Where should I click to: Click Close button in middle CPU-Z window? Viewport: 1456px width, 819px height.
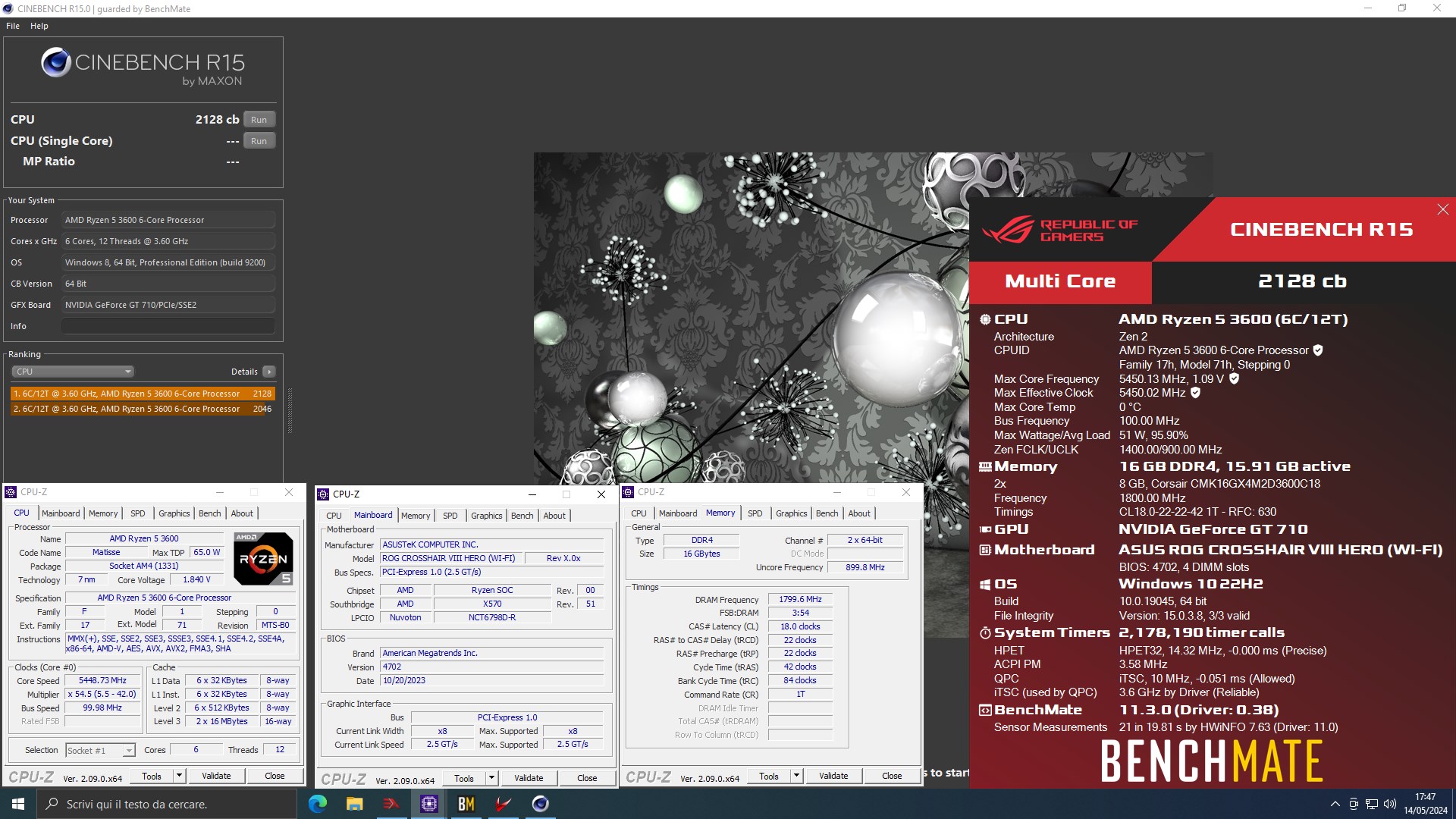pos(587,778)
